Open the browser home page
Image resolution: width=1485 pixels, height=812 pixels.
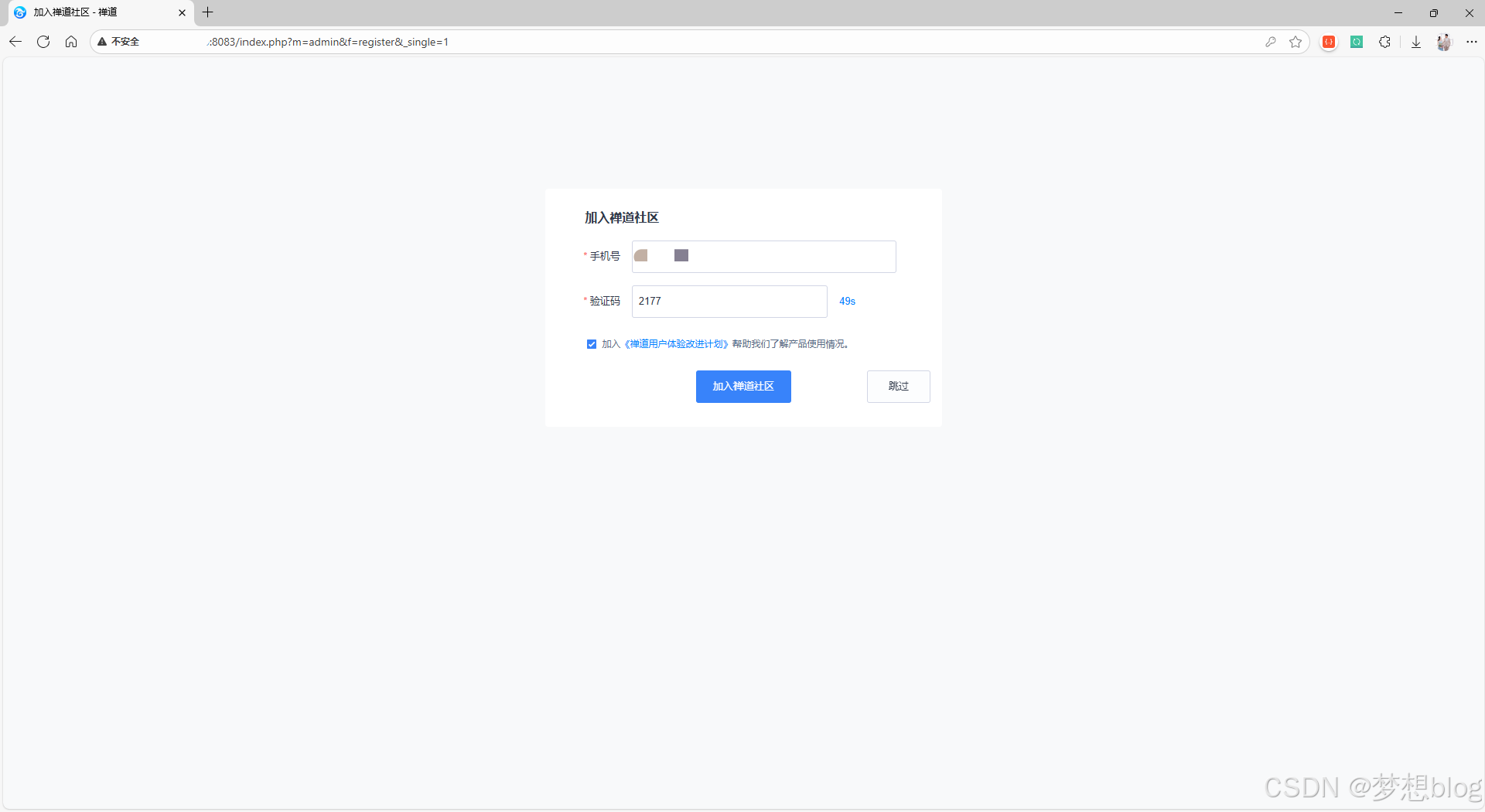tap(71, 42)
